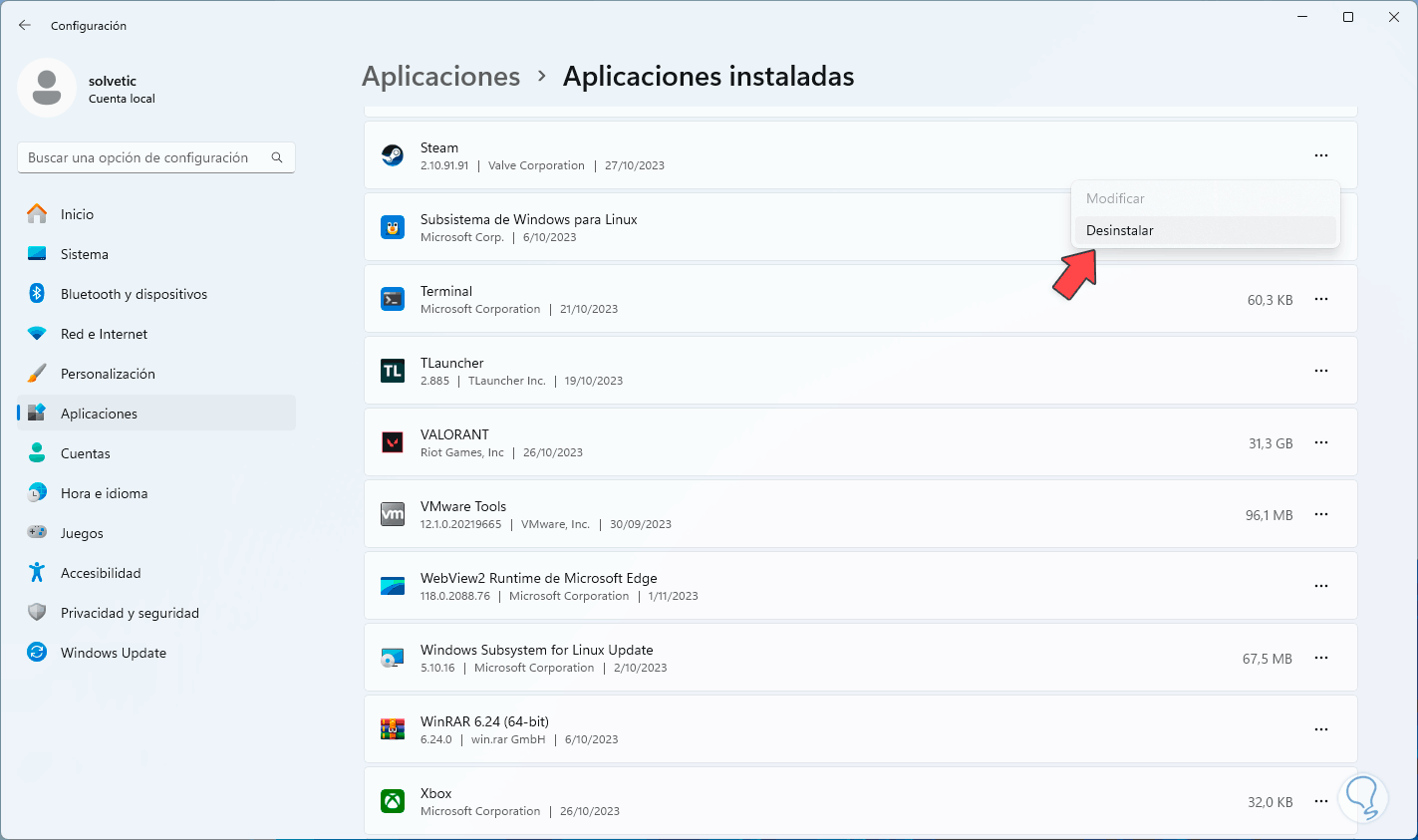Open the three-dot menu for Terminal
Viewport: 1418px width, 840px height.
point(1321,299)
